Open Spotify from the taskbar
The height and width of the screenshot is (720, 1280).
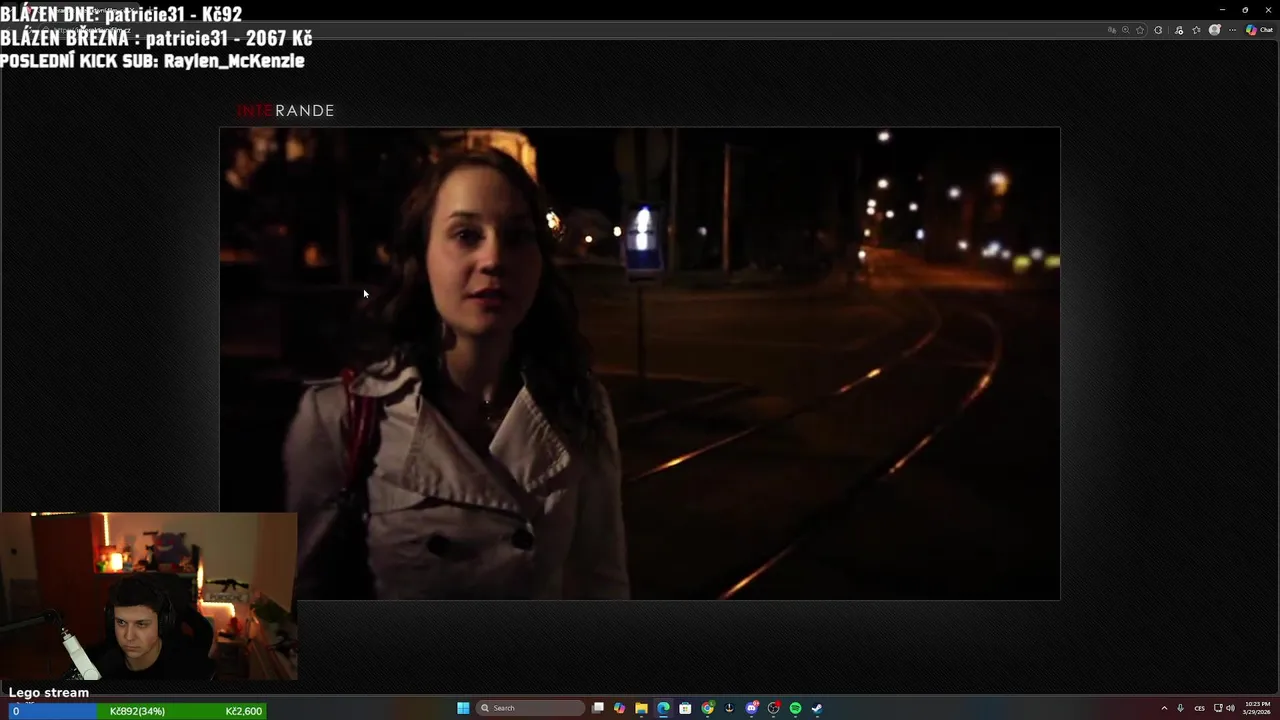795,708
